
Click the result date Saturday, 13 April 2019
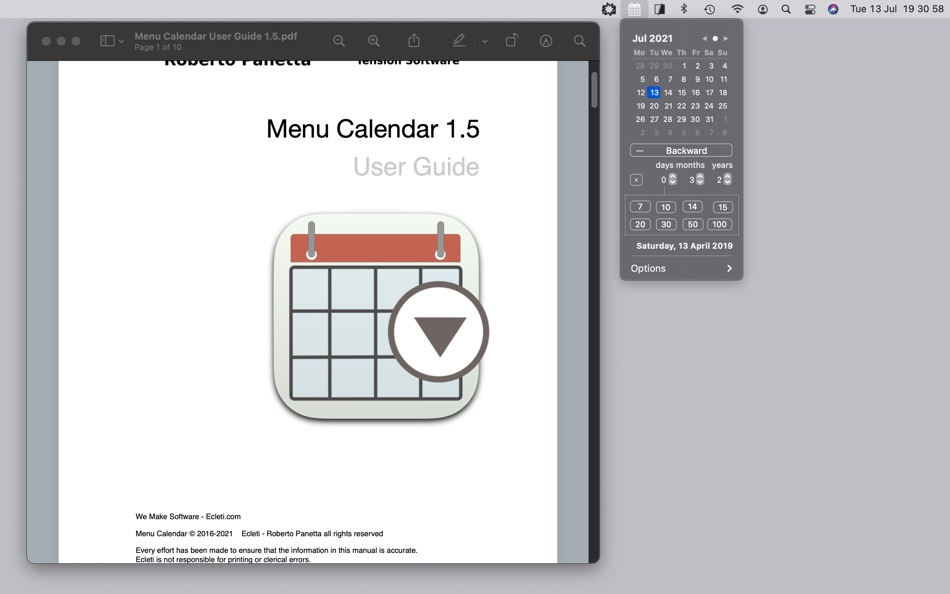[x=684, y=246]
